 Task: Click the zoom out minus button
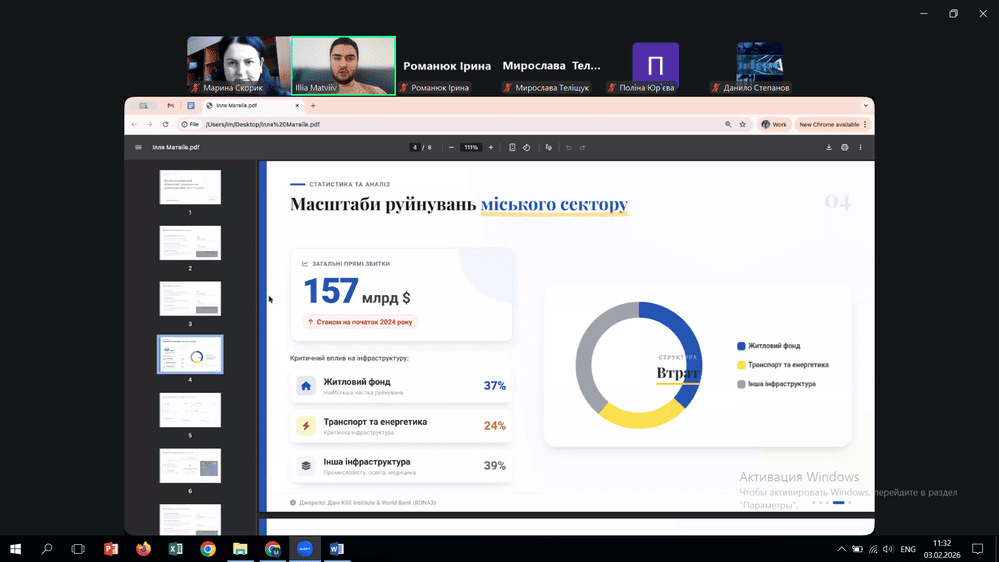coord(452,147)
